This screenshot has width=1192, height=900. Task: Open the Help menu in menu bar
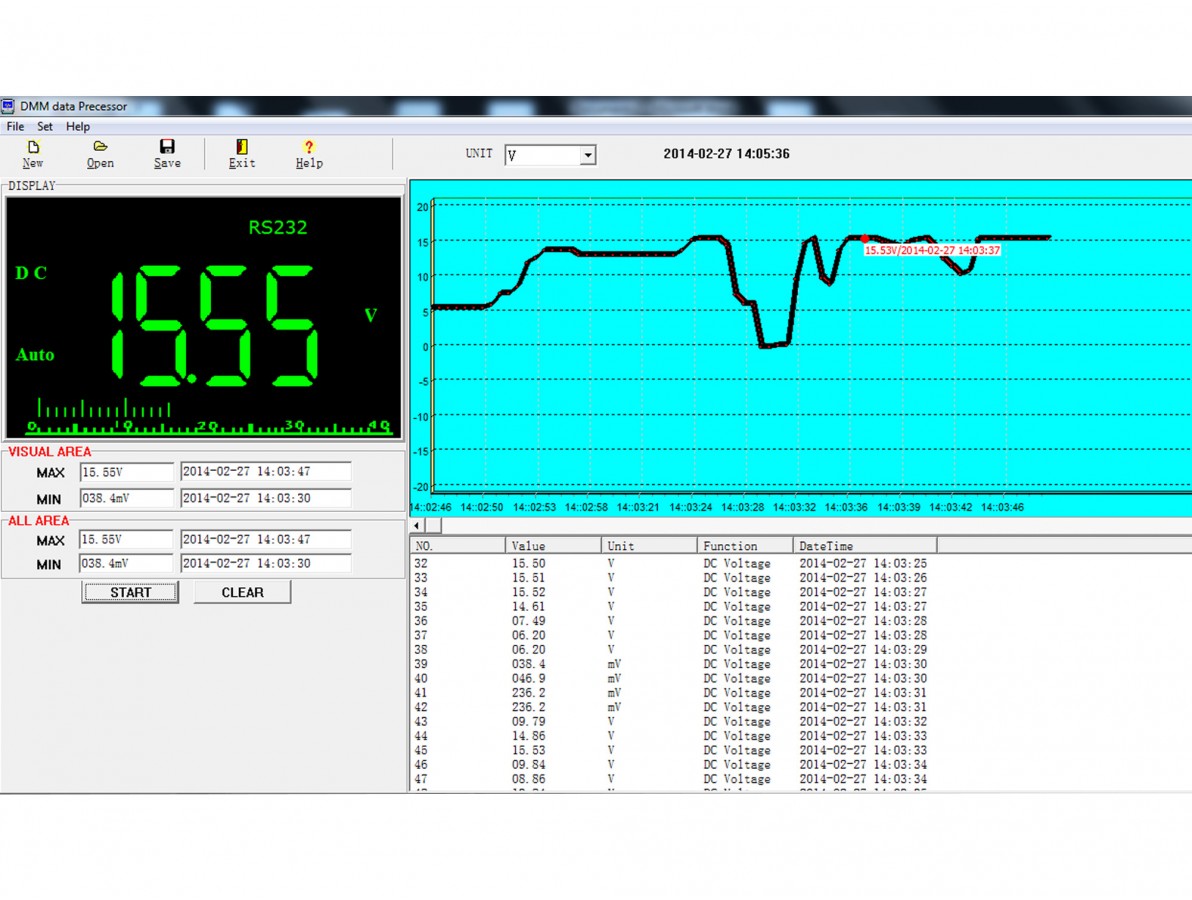(78, 126)
